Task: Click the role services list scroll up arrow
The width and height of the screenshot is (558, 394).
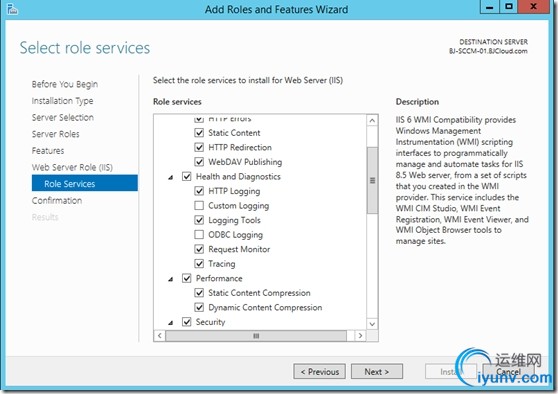Action: tap(372, 121)
